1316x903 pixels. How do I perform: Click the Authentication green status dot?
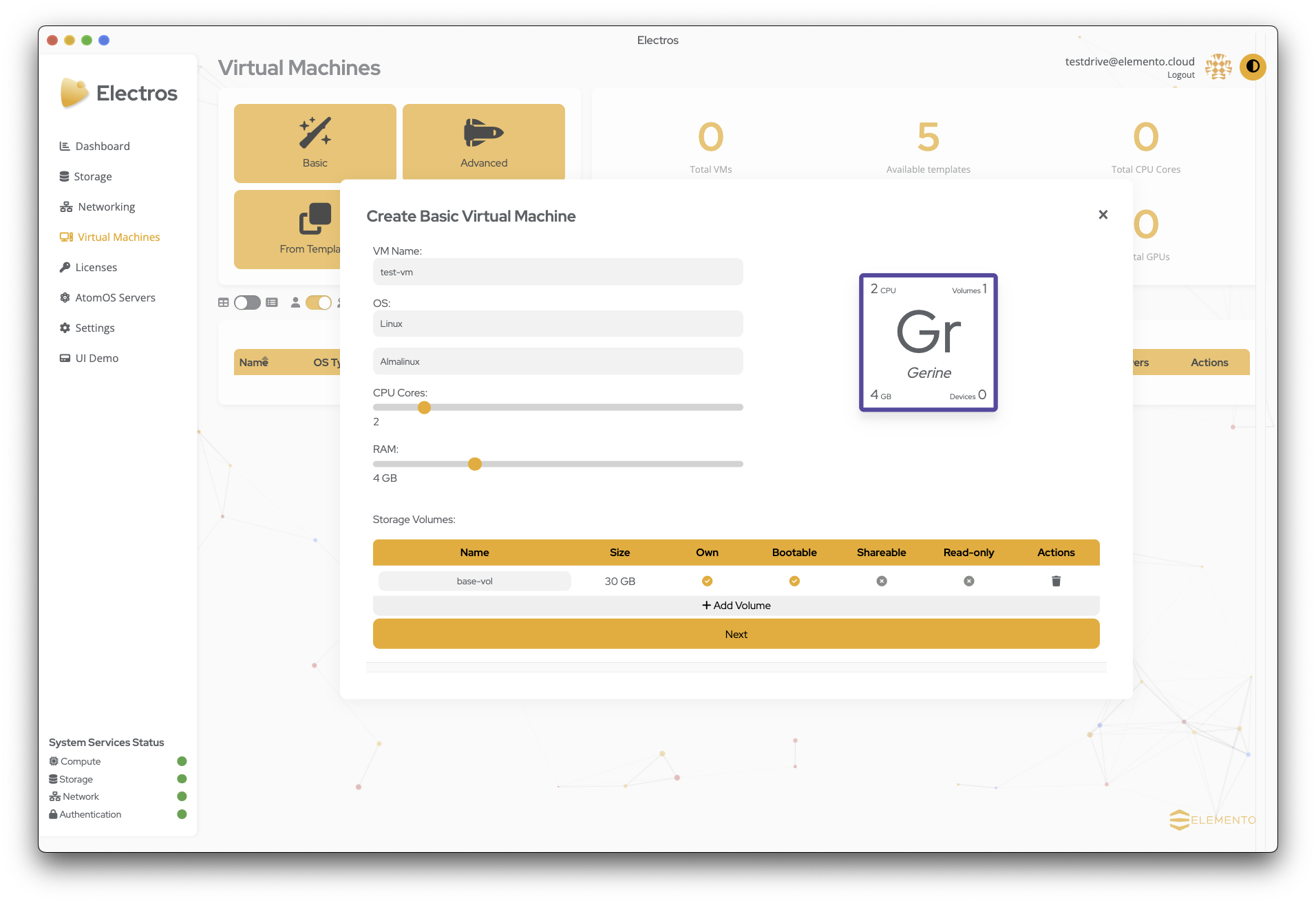182,814
